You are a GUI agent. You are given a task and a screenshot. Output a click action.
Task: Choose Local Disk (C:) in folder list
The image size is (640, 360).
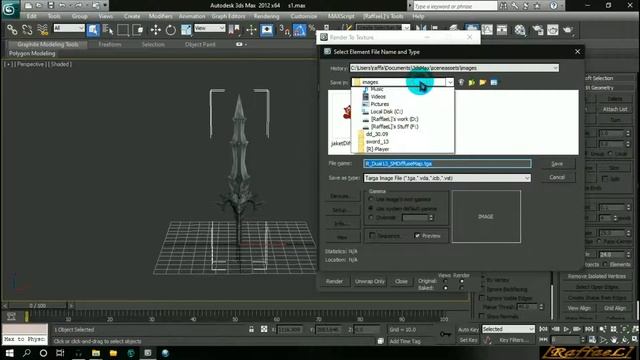(386, 111)
